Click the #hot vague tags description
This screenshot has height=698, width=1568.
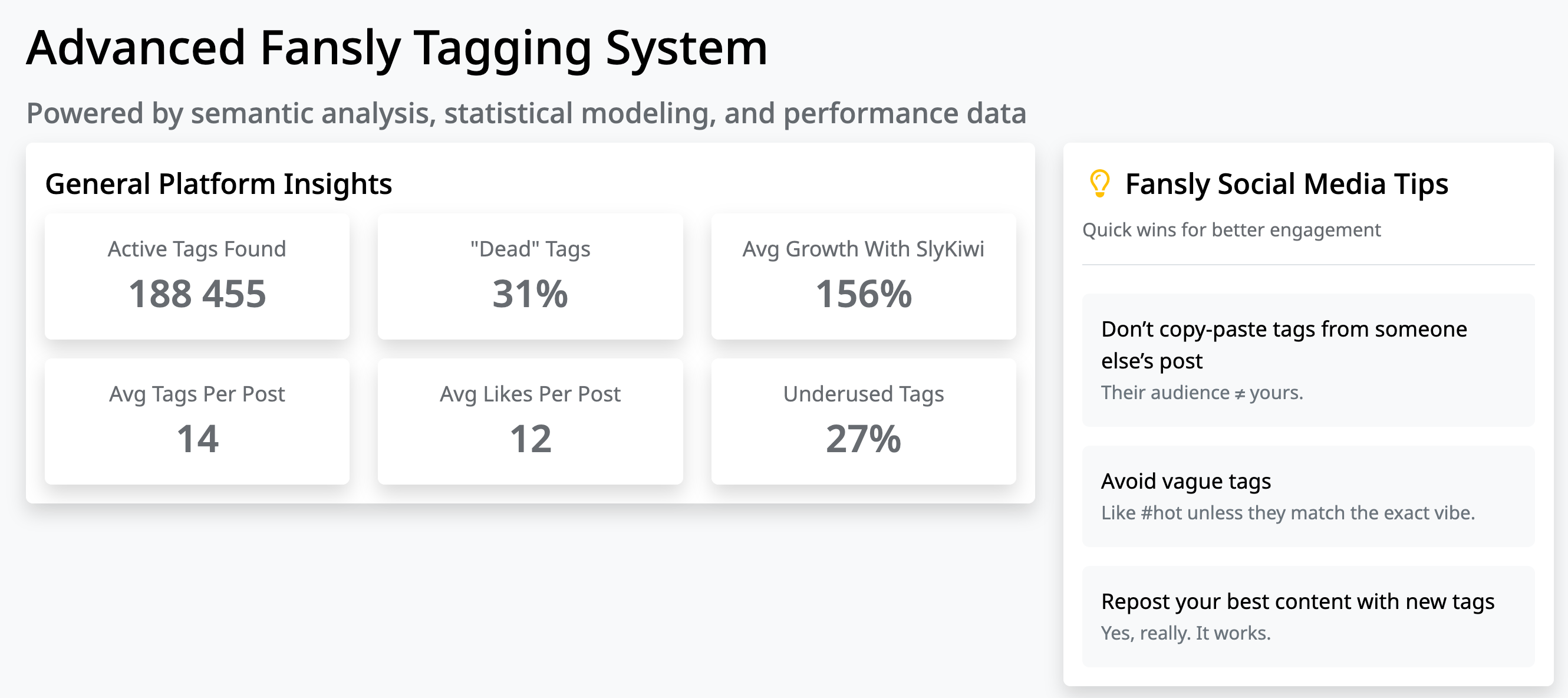tap(1287, 513)
